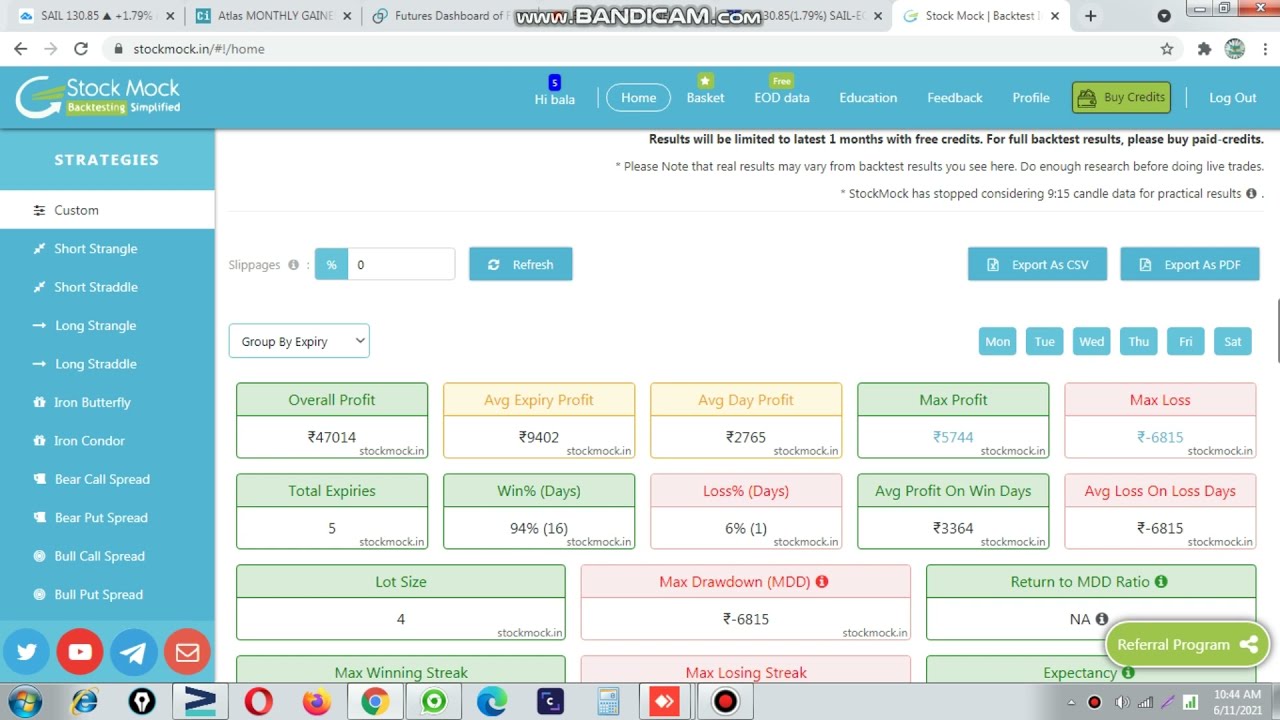Go back with browser back arrow
The image size is (1280, 720).
[21, 48]
